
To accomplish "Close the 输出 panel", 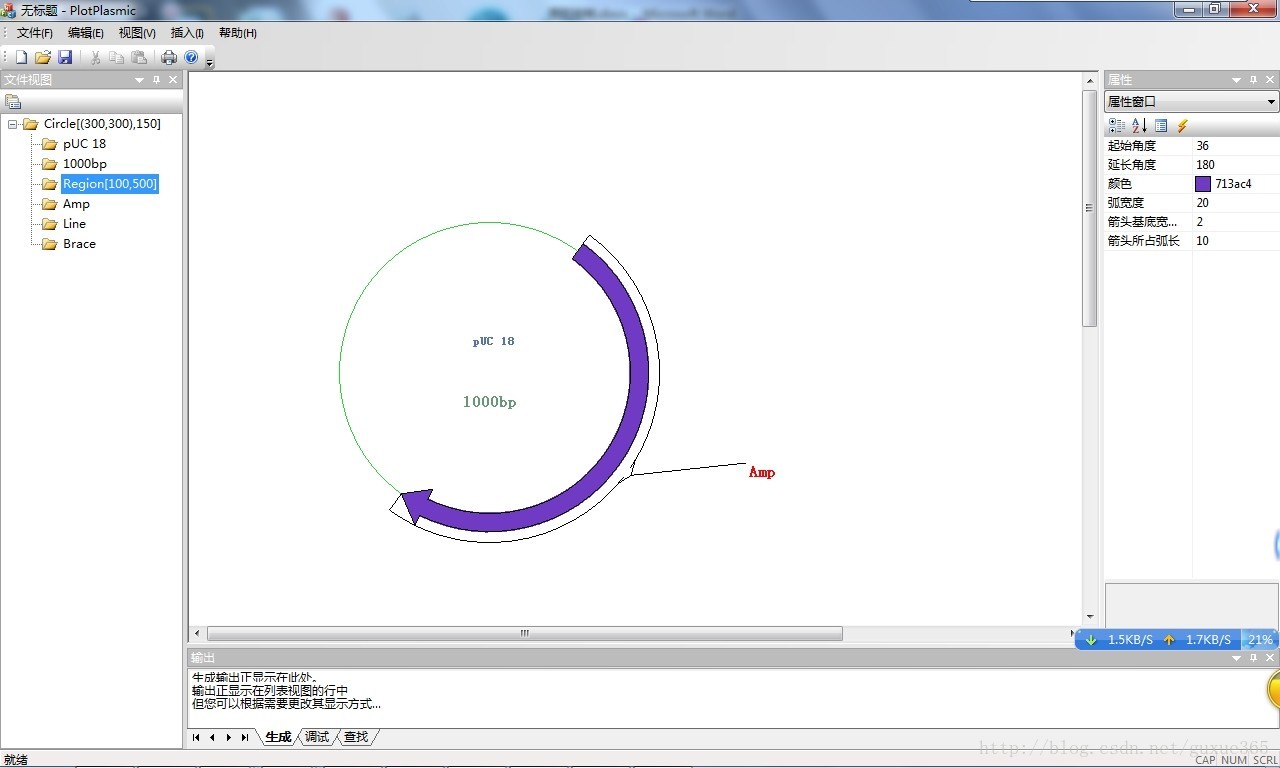I will (x=1270, y=657).
